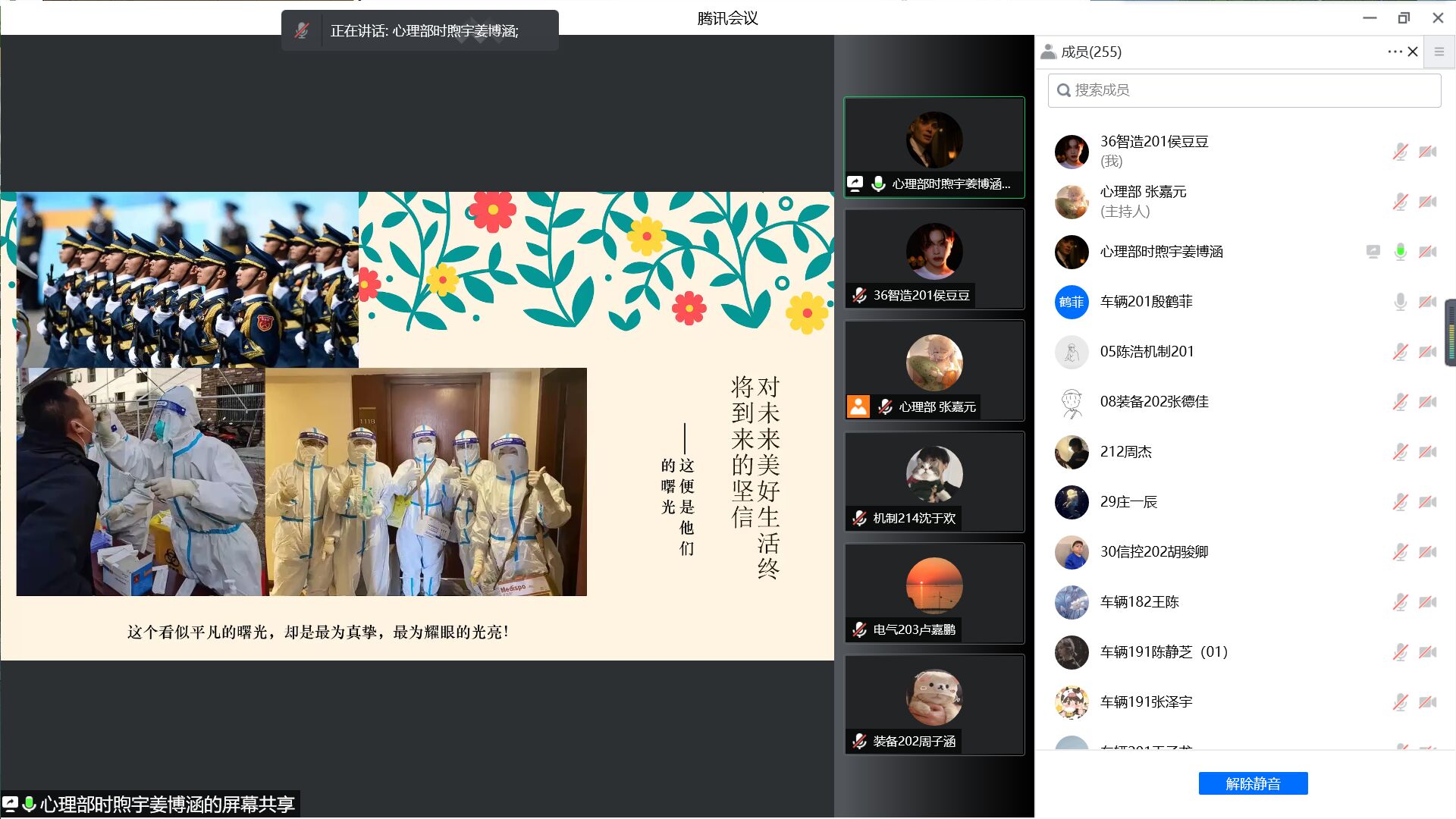Click camera-off icon for 05陈浩机制201

pos(1428,352)
